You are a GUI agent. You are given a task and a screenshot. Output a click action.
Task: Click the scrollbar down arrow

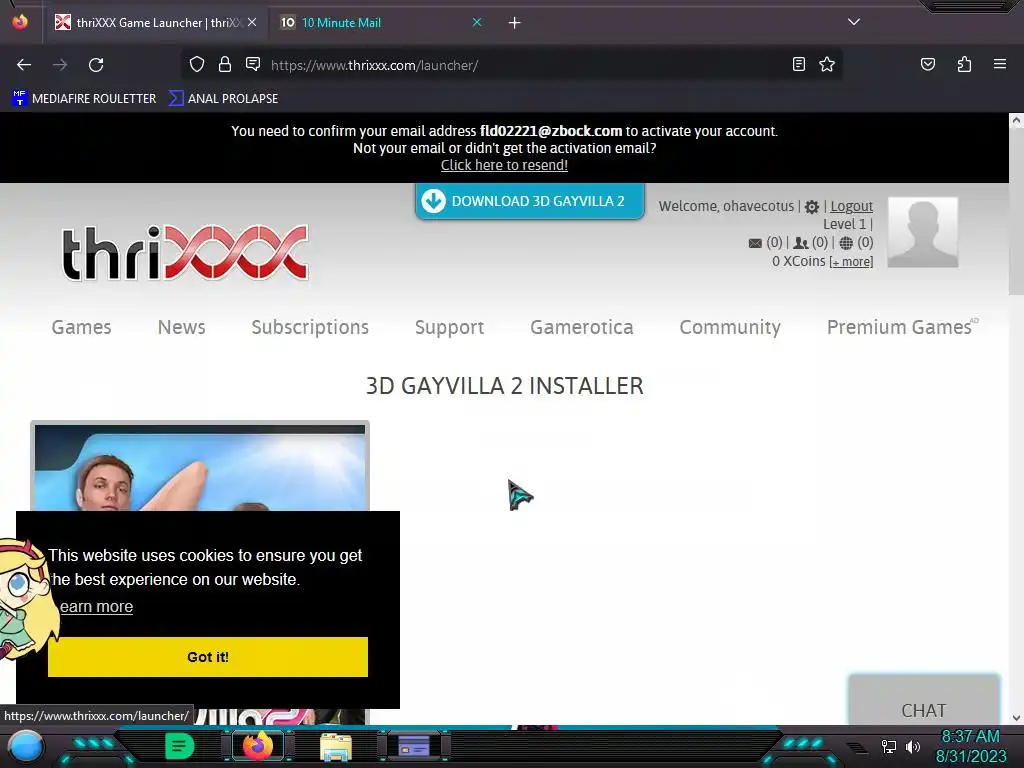(x=1016, y=718)
